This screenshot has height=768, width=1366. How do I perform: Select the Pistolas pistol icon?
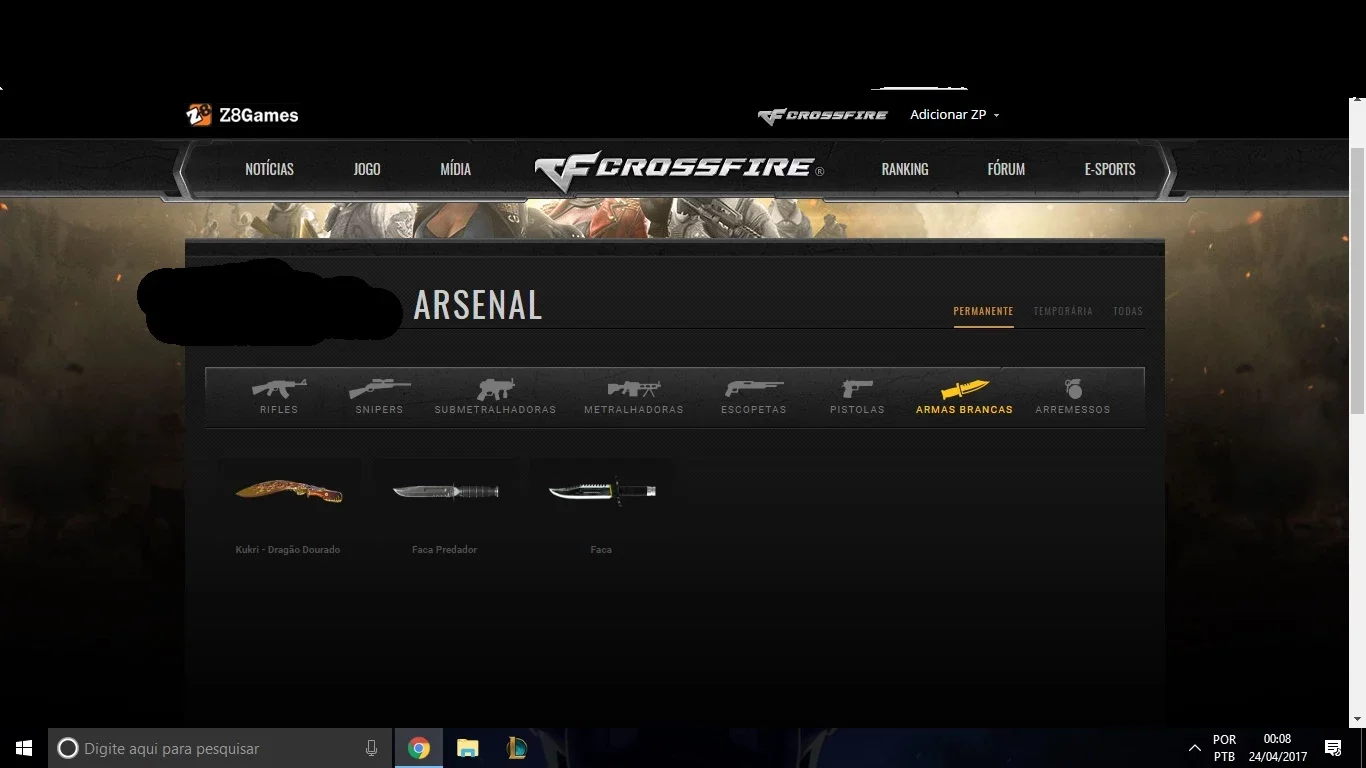coord(857,388)
